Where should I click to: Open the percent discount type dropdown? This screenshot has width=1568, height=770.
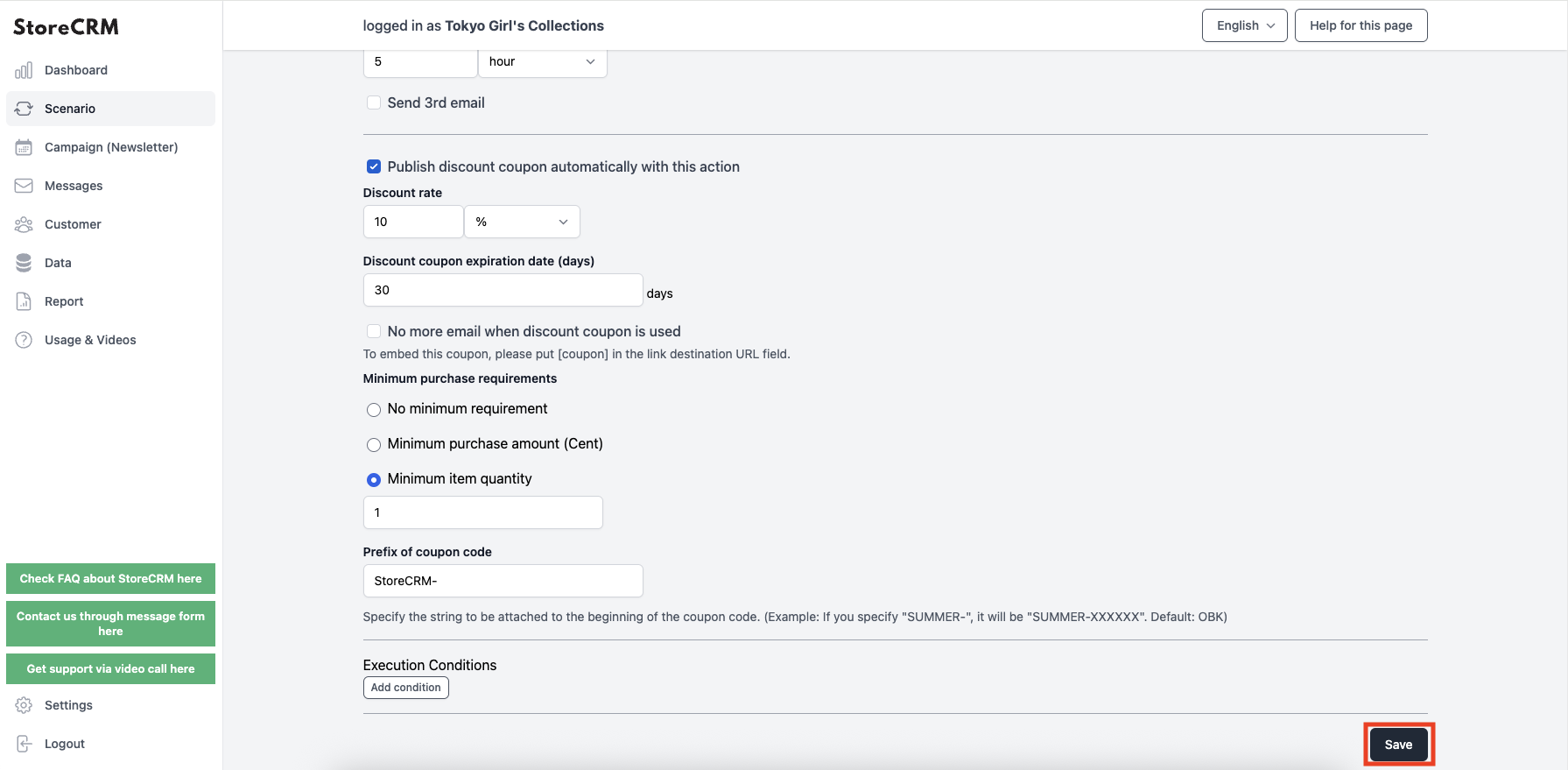(522, 222)
